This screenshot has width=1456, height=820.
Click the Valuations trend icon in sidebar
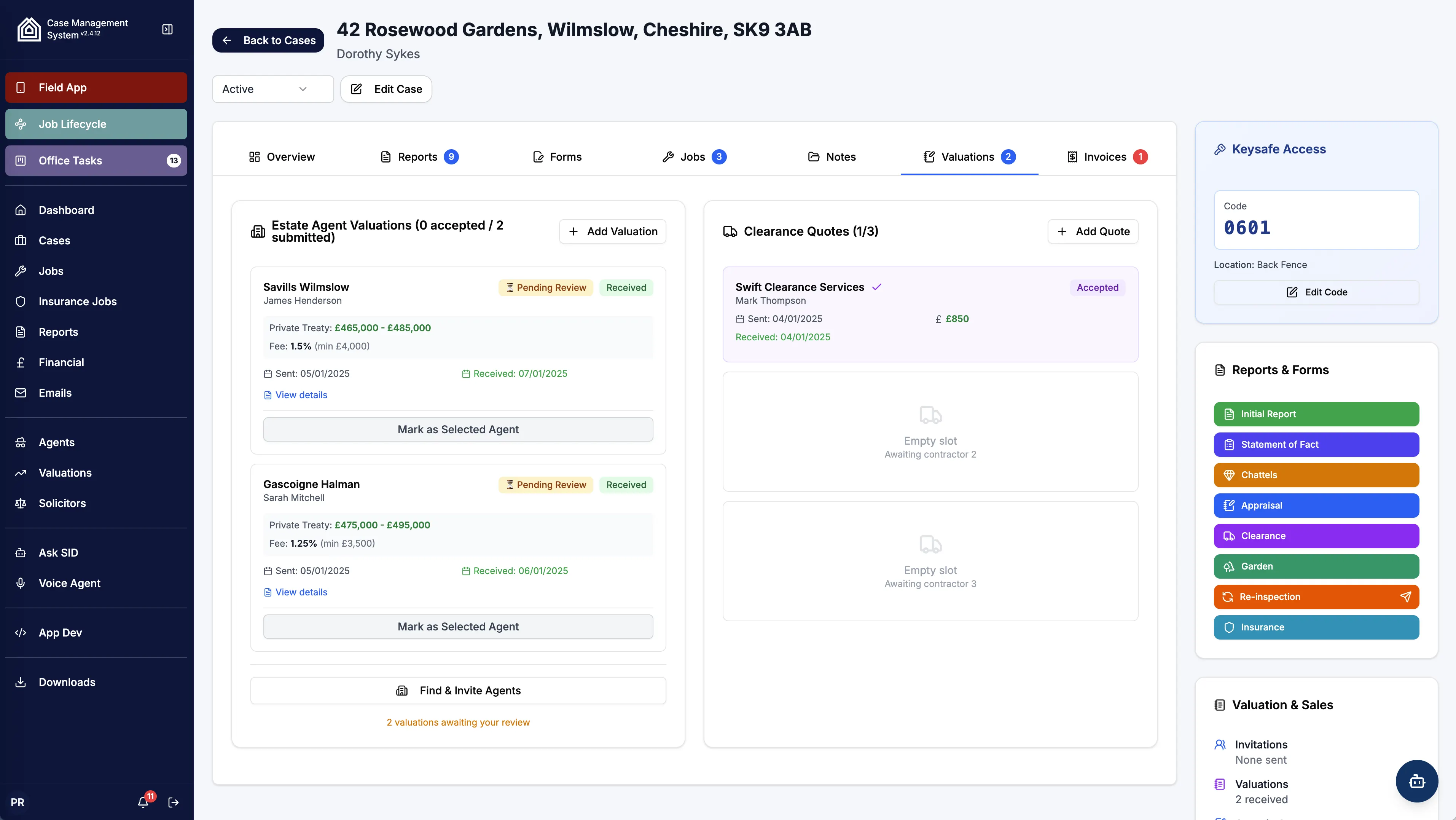point(21,473)
